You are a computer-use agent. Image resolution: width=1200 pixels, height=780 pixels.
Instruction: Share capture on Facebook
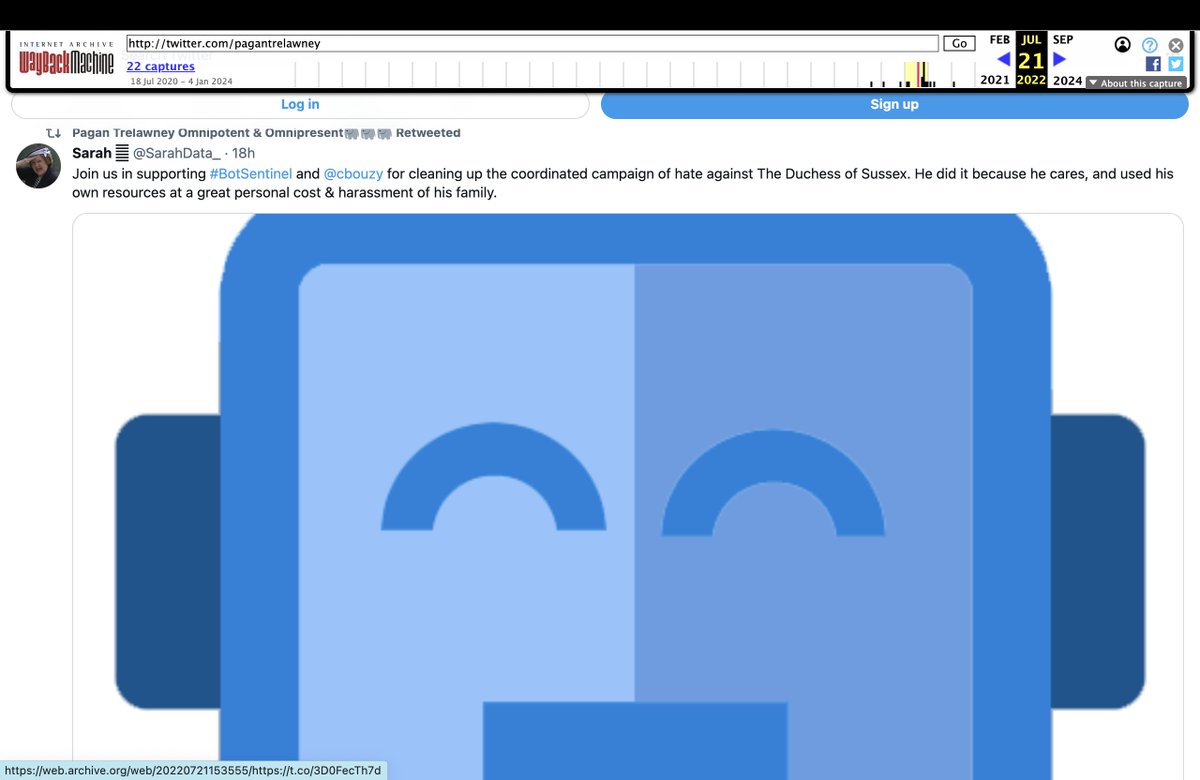point(1153,64)
